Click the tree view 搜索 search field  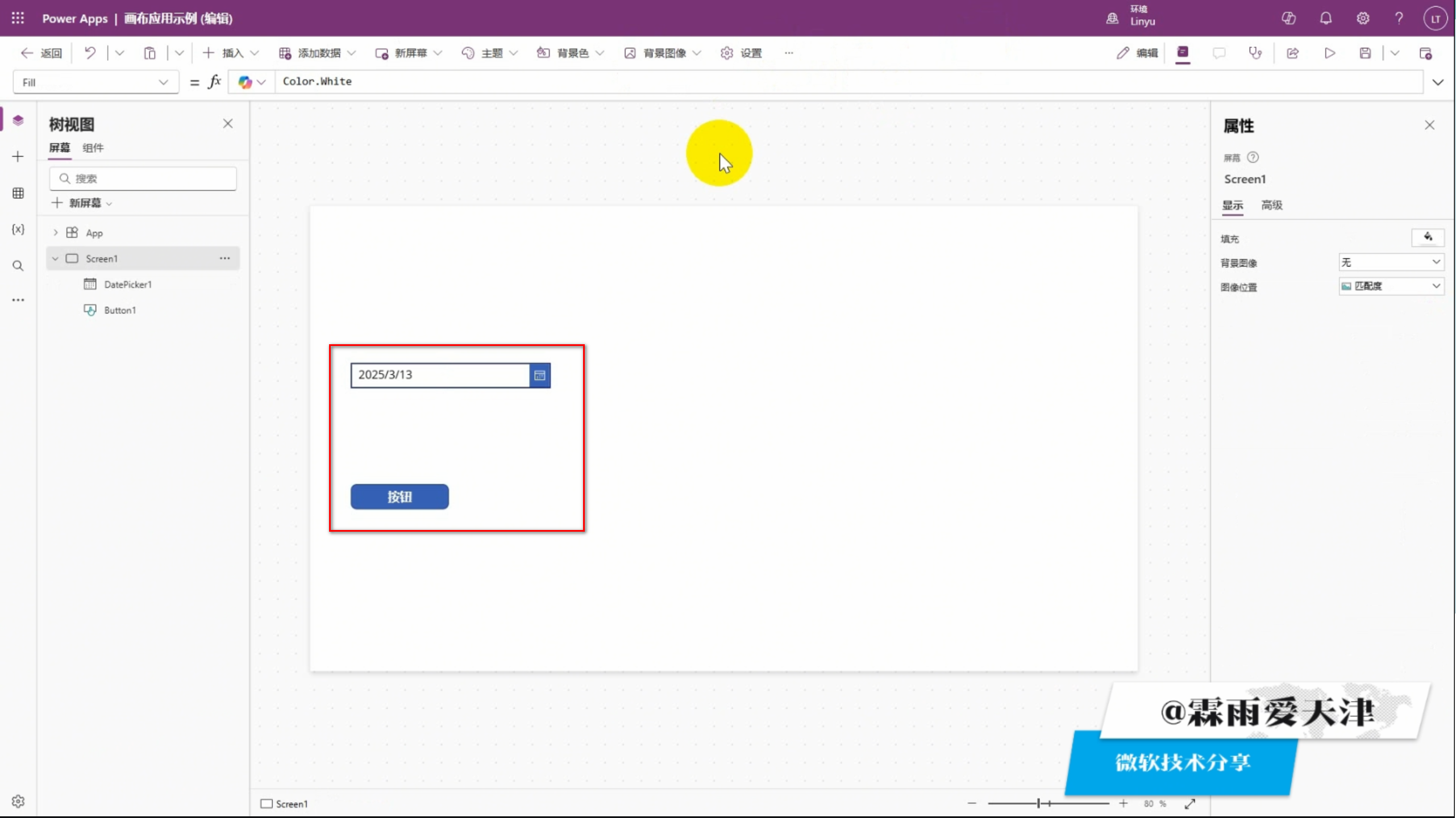[x=143, y=178]
